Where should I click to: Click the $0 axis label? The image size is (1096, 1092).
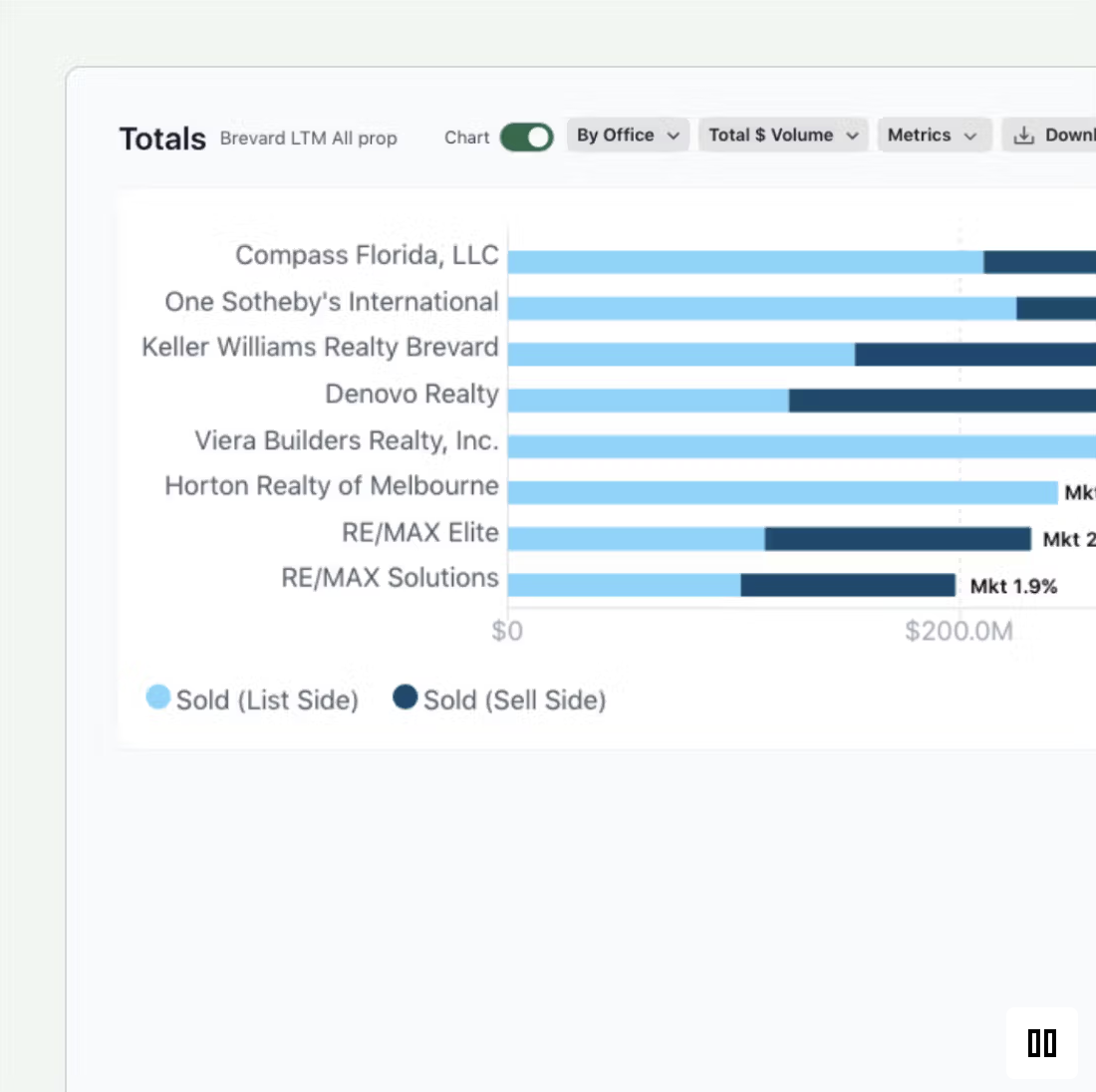[x=507, y=632]
